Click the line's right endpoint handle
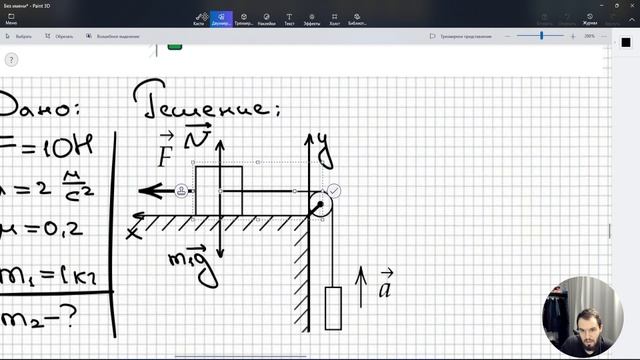This screenshot has height=360, width=640. [x=295, y=191]
